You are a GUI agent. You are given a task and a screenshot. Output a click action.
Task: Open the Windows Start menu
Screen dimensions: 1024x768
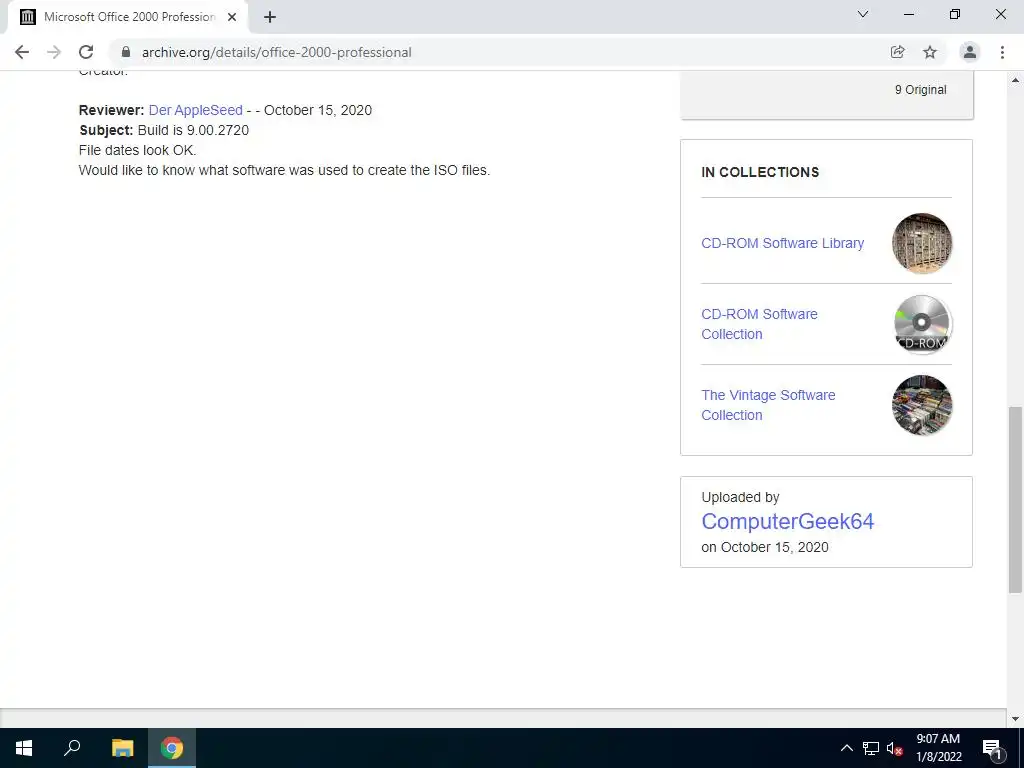point(24,748)
